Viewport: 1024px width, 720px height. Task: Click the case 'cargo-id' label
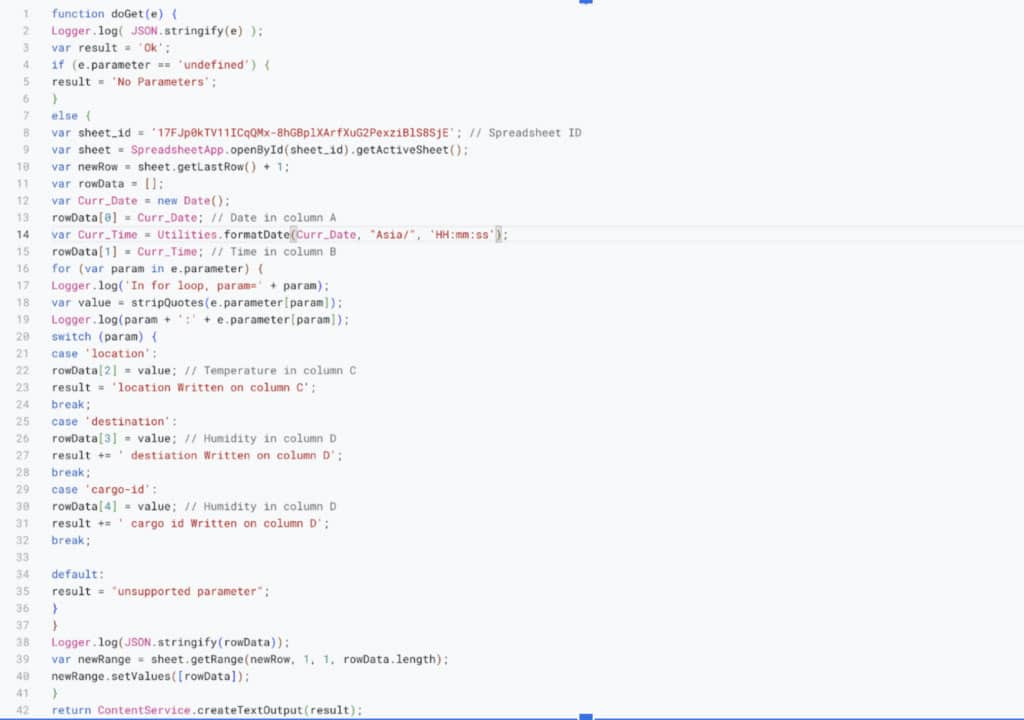pos(104,490)
